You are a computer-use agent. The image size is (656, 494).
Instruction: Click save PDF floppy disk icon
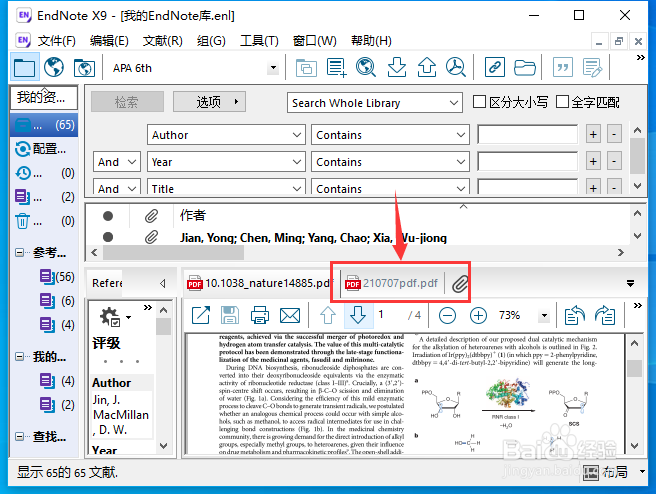[230, 315]
